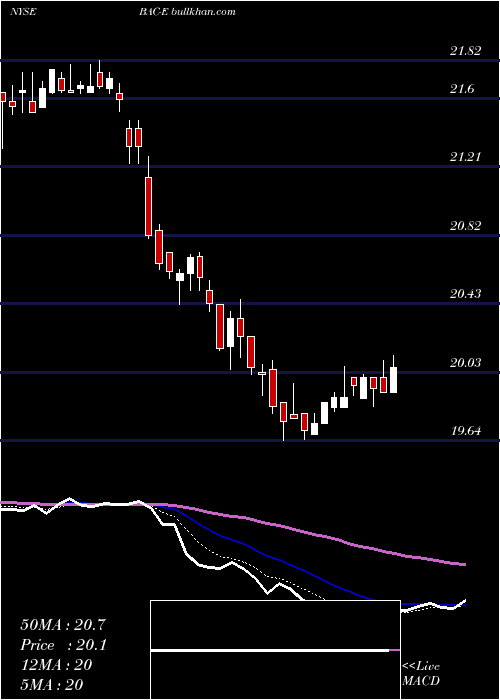The height and width of the screenshot is (700, 500).
Task: Click the 20.03 price level label
Action: [466, 362]
